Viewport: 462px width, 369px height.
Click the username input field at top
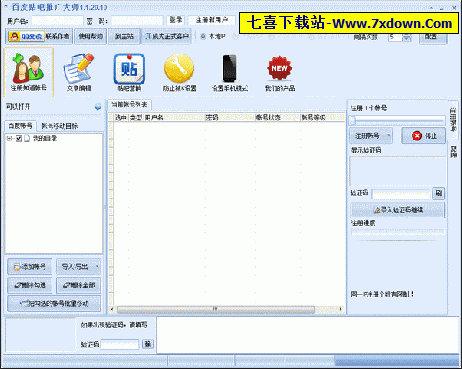click(57, 21)
